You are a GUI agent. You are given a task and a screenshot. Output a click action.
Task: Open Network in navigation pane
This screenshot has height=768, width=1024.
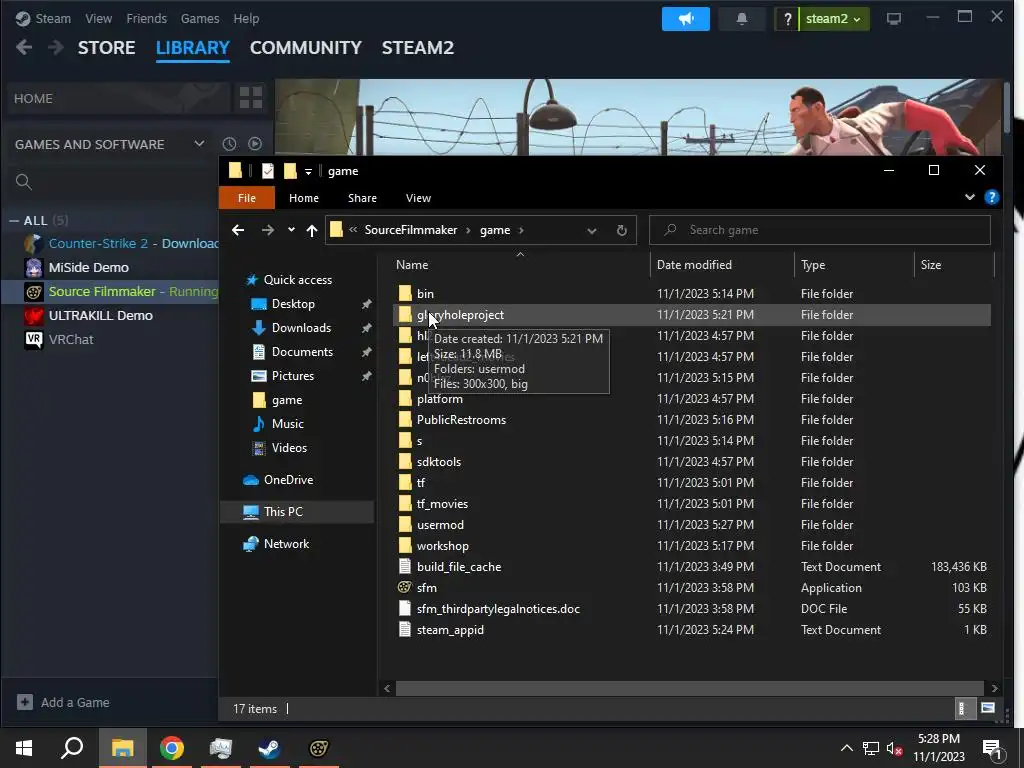tap(286, 544)
